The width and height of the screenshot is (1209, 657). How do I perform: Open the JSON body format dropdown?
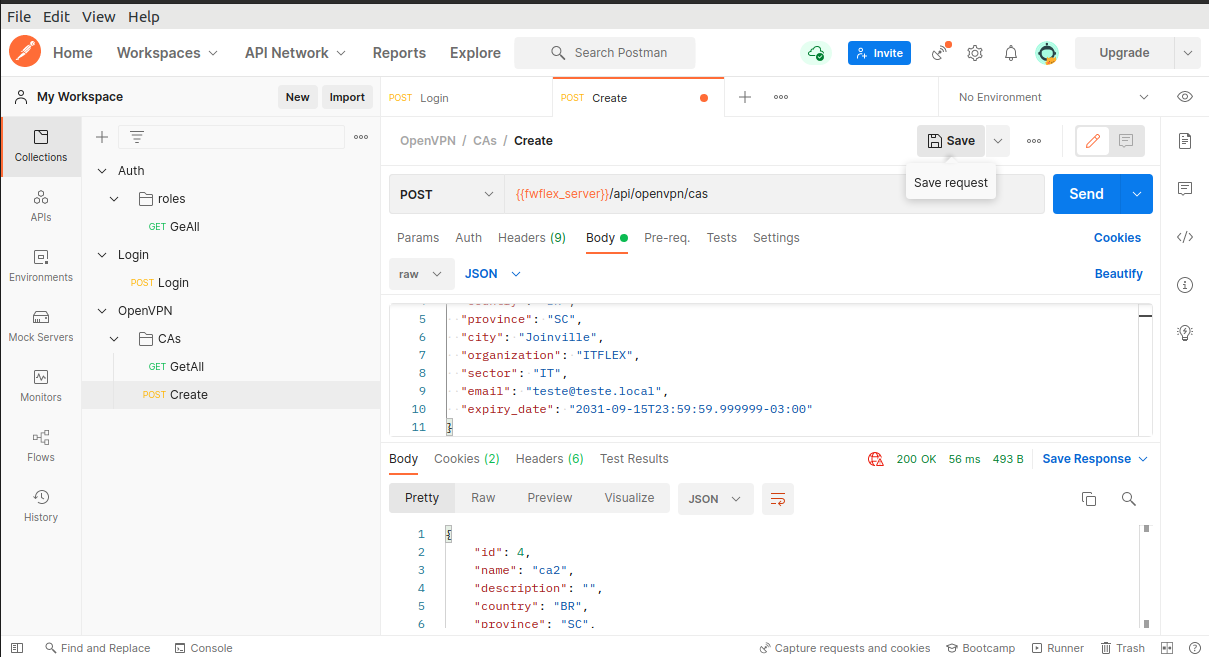coord(493,274)
